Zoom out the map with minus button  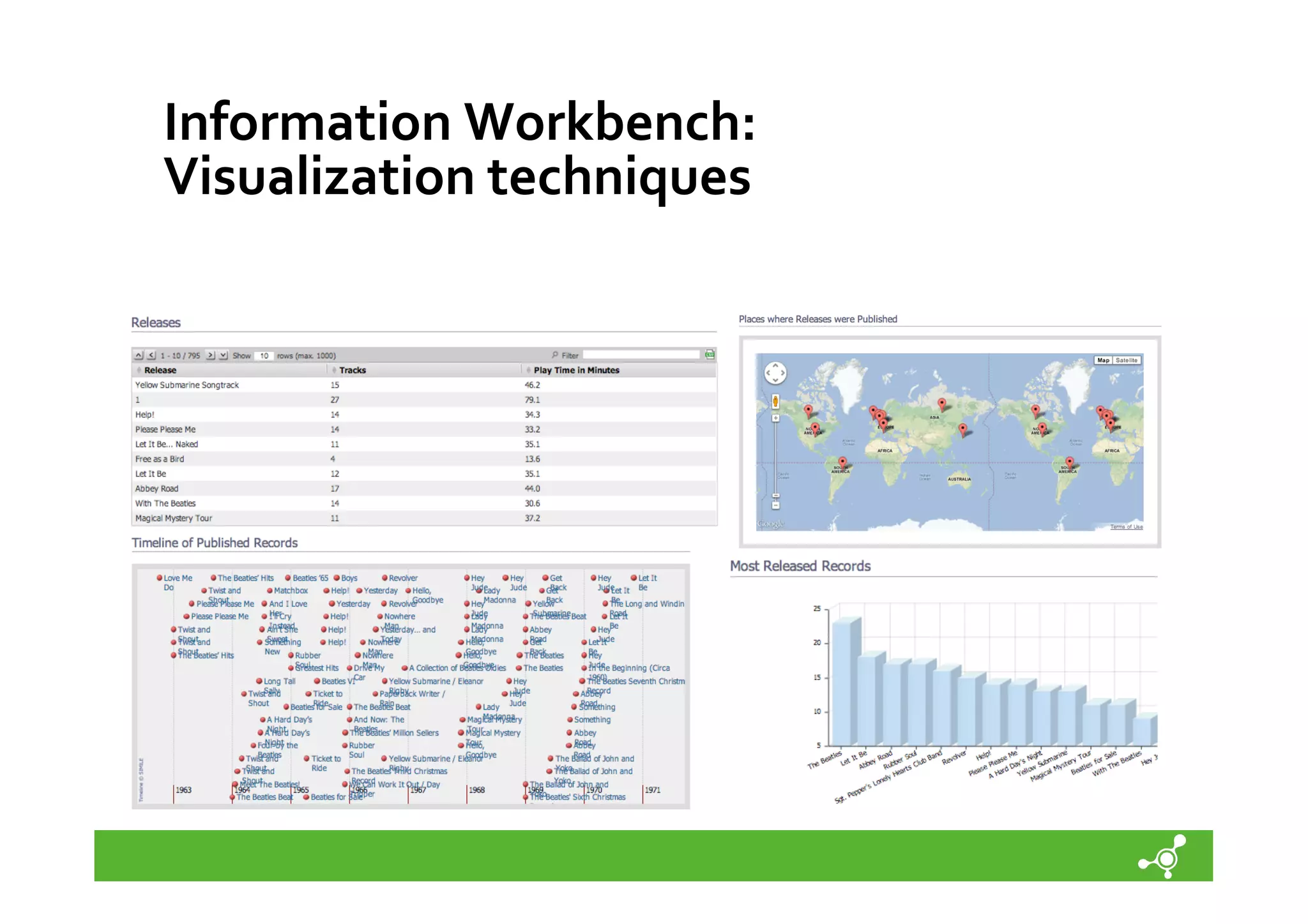pyautogui.click(x=775, y=506)
